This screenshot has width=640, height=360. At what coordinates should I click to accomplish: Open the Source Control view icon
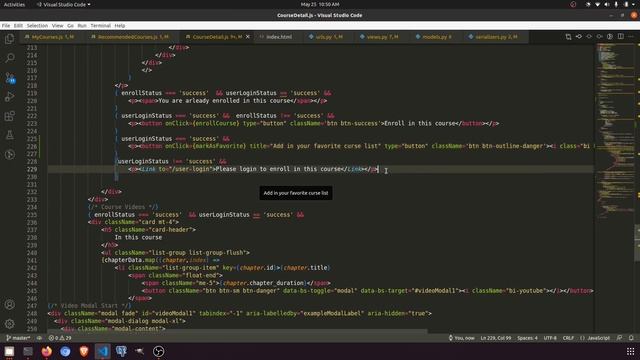pos(10,78)
